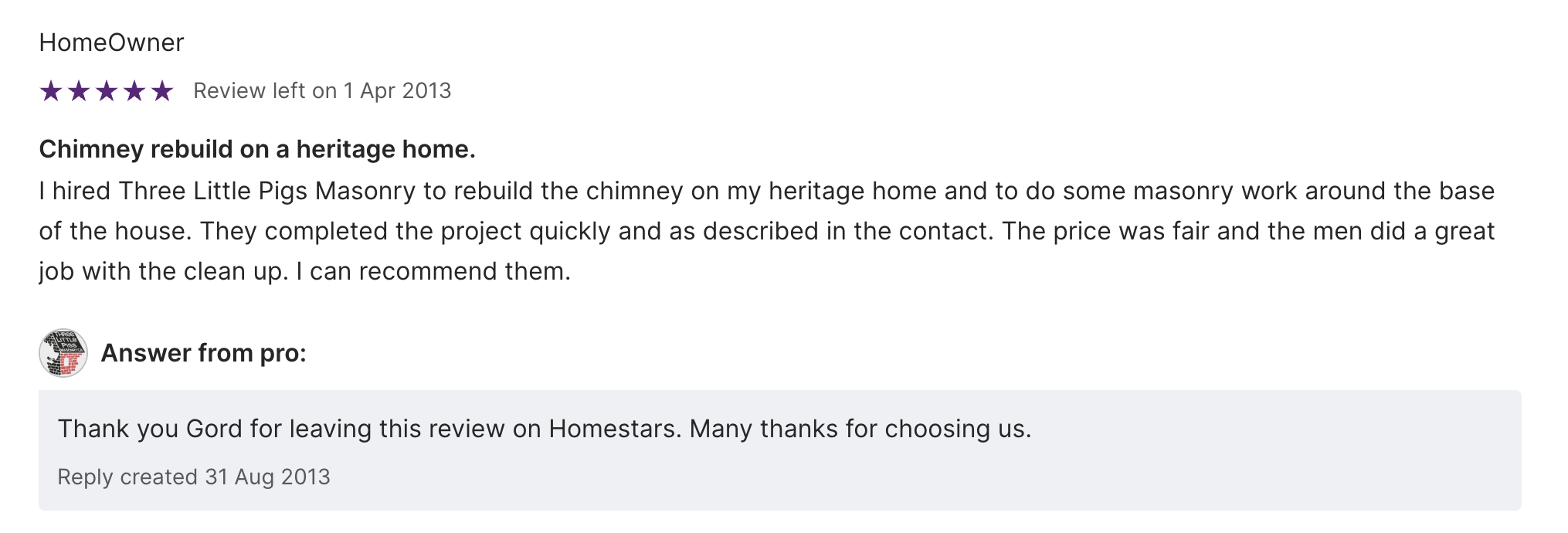Select the "Chimney rebuild on a heritage home." title
The height and width of the screenshot is (533, 1568).
[x=257, y=149]
